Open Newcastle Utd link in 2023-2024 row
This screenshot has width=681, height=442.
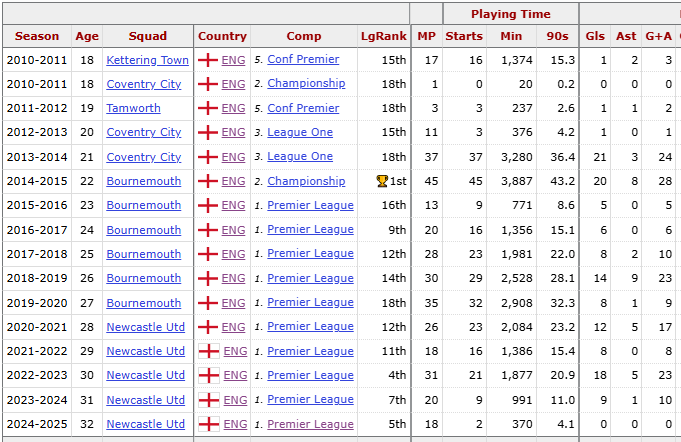pos(145,400)
